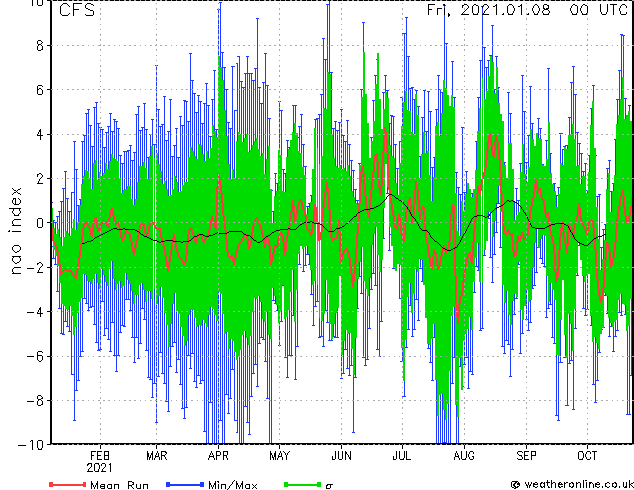The height and width of the screenshot is (490, 634).
Task: Click the AUG month label
Action: [464, 456]
